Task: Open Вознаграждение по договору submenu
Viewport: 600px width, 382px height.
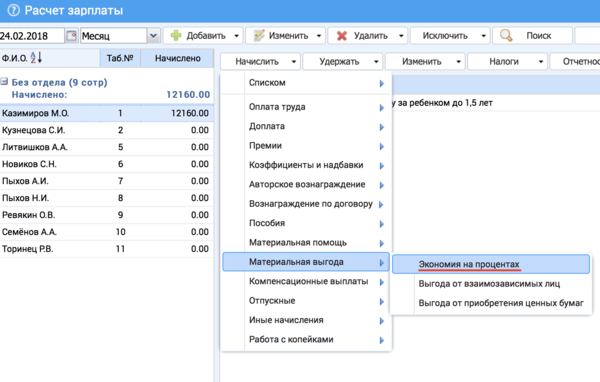Action: (x=306, y=204)
